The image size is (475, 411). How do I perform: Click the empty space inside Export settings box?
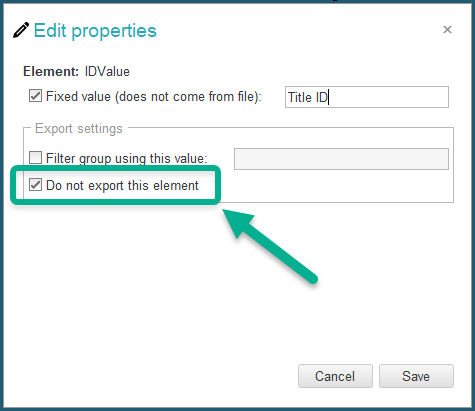pos(333,187)
